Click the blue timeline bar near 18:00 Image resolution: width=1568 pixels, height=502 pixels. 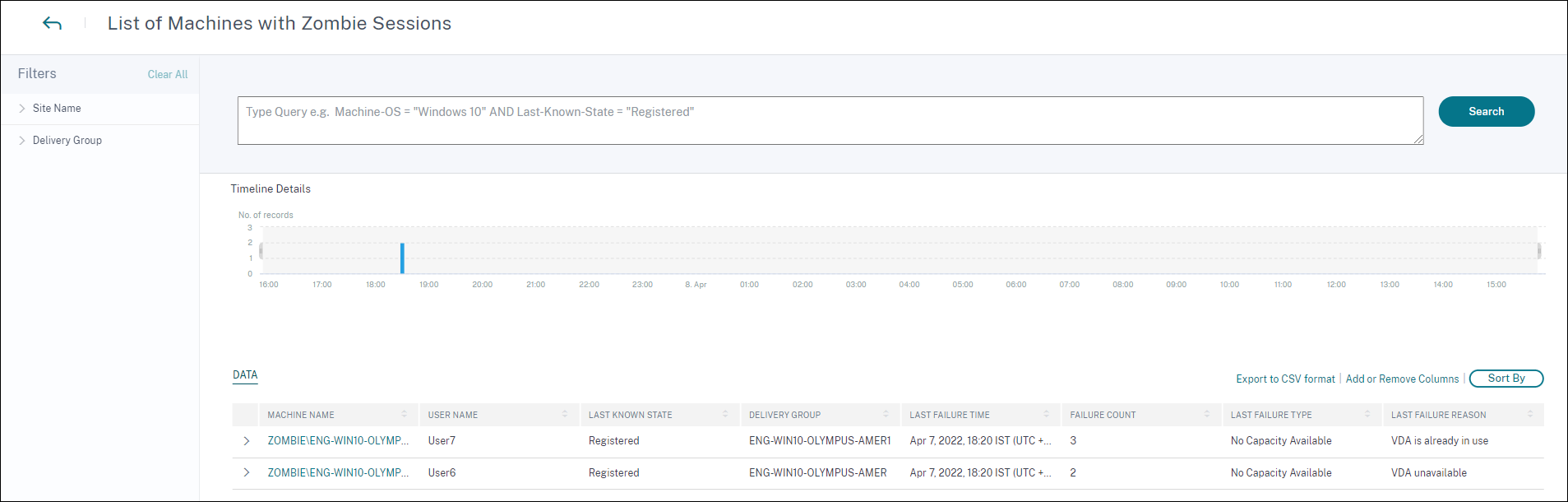point(402,258)
